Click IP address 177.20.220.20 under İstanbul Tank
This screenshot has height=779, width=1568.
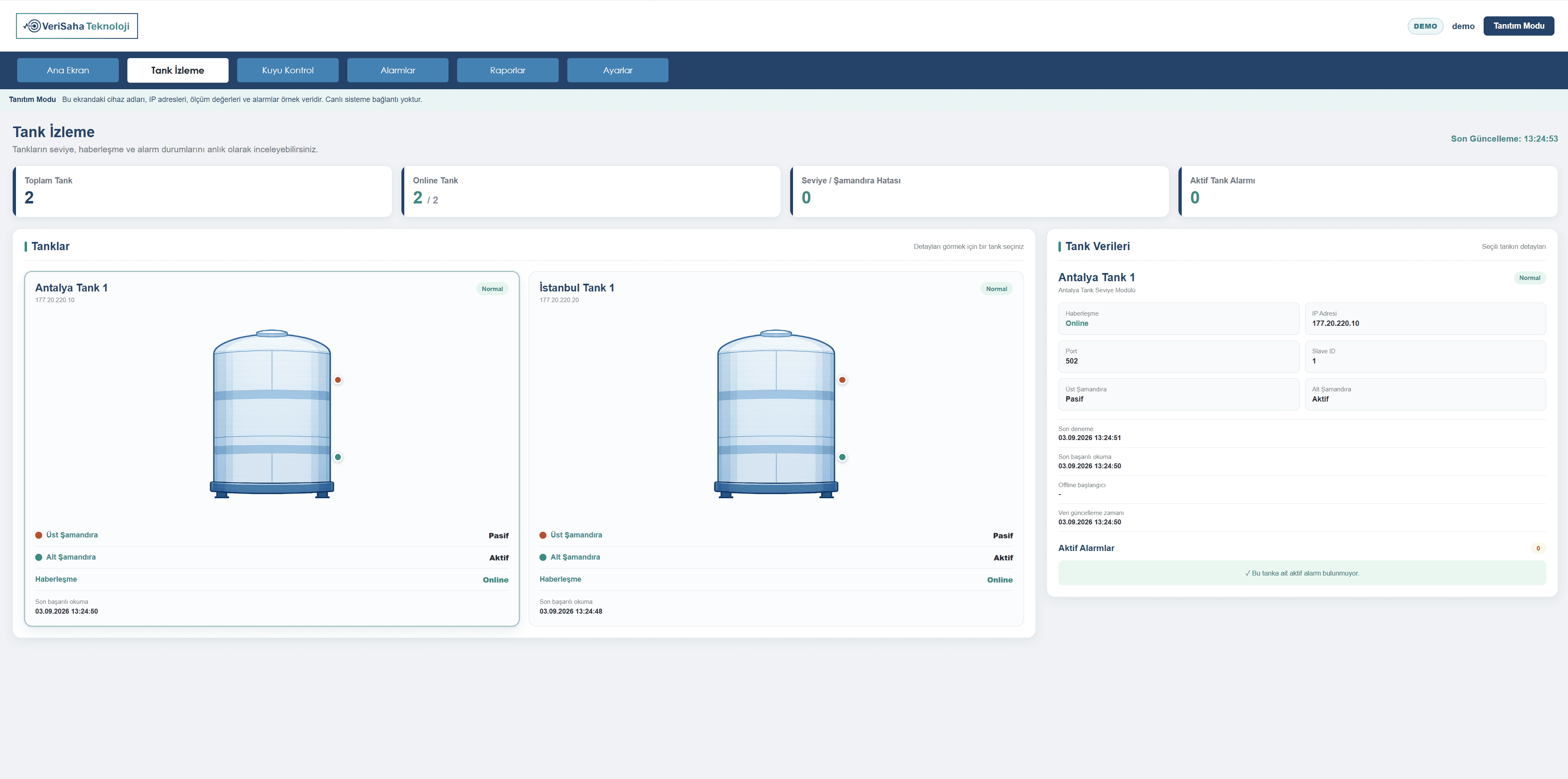(x=559, y=300)
